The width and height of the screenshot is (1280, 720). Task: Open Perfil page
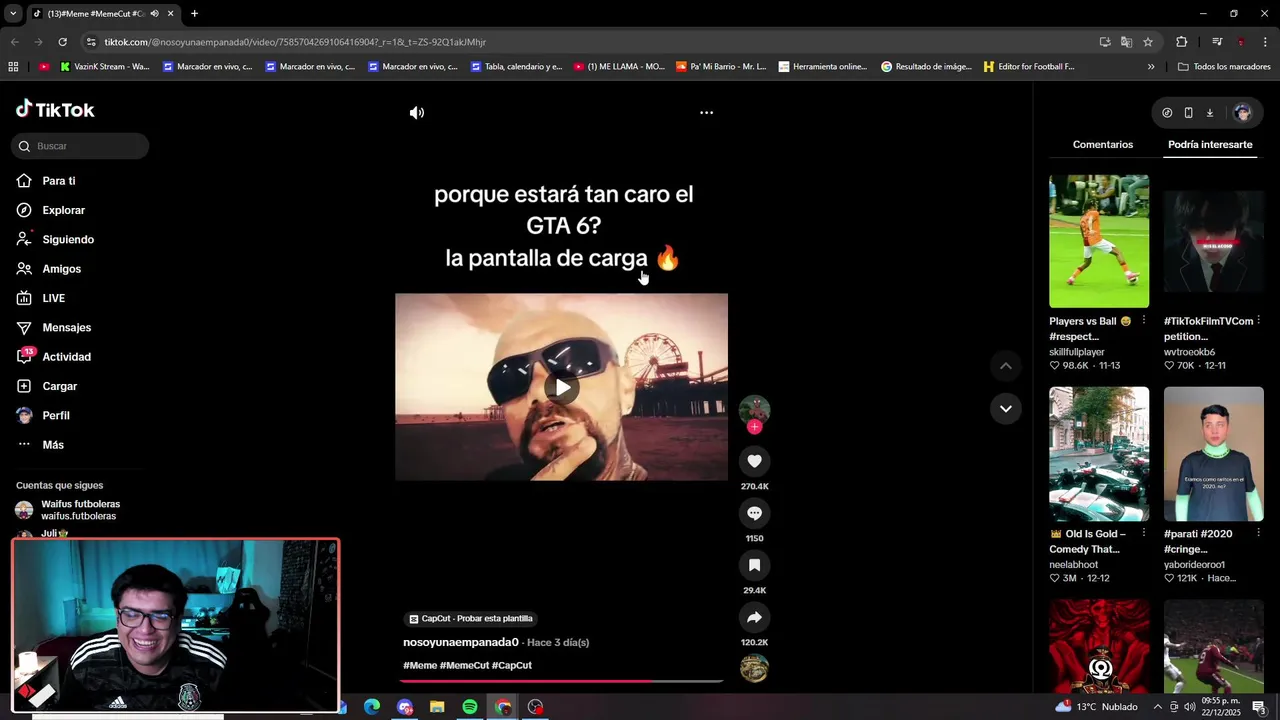pos(55,415)
